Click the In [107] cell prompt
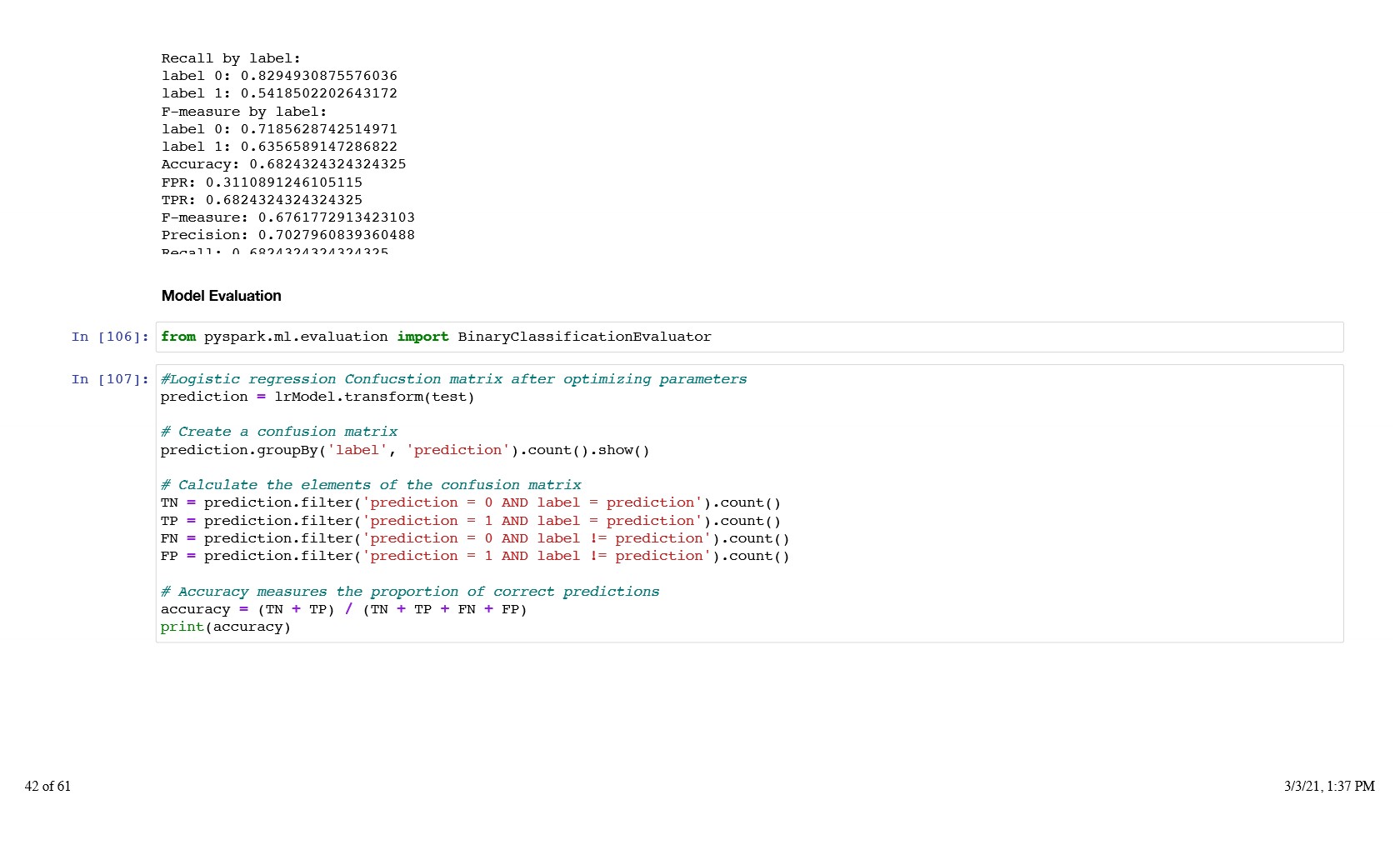Image resolution: width=1400 pixels, height=850 pixels. tap(110, 379)
